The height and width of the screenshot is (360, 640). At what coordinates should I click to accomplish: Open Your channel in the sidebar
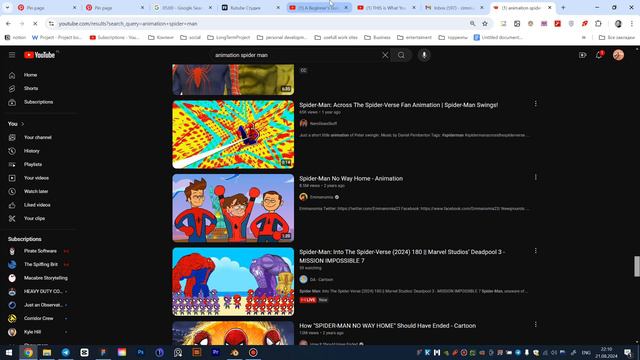pyautogui.click(x=39, y=138)
